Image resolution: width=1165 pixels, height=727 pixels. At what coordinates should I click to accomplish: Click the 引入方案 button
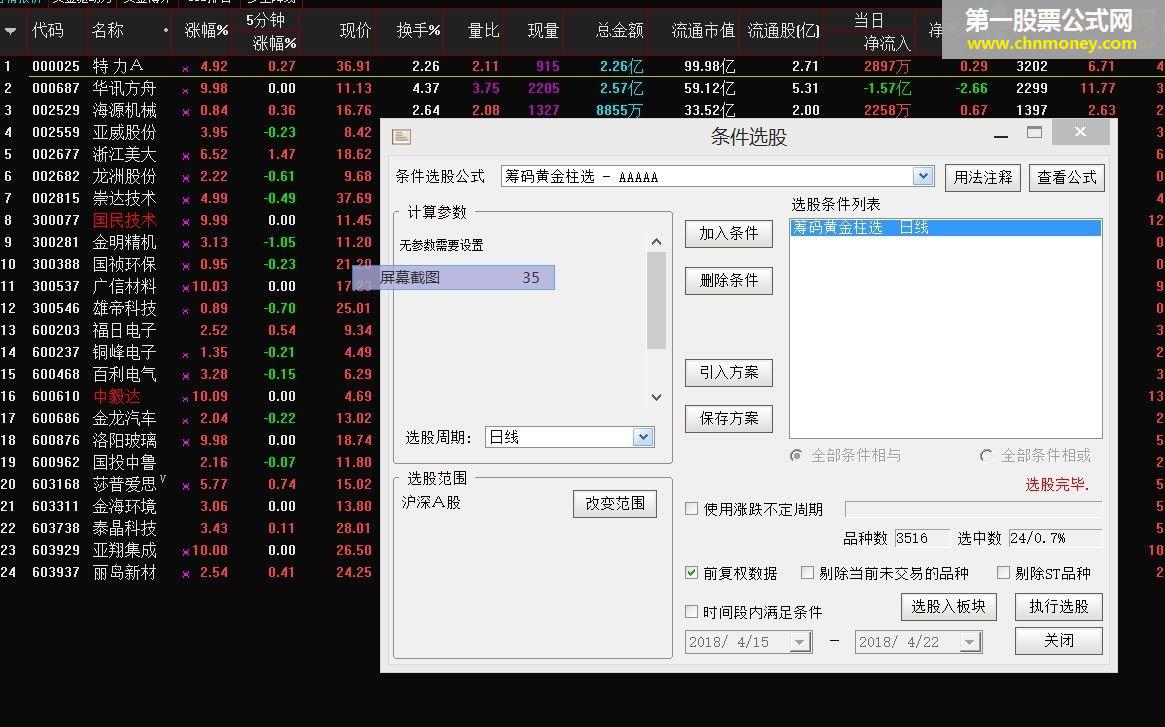click(x=728, y=372)
